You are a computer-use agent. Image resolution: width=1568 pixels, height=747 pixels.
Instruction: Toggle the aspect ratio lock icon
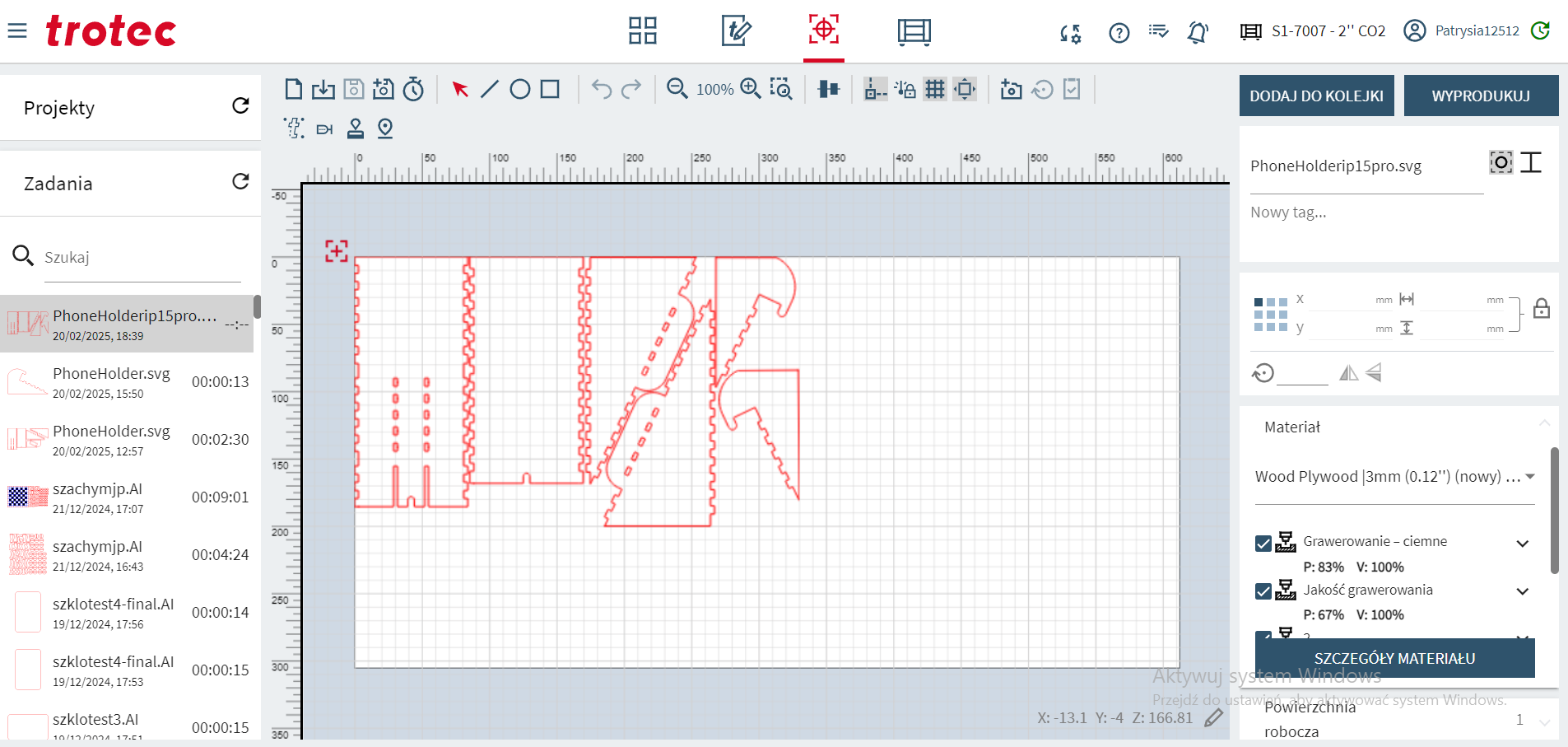(x=1542, y=309)
